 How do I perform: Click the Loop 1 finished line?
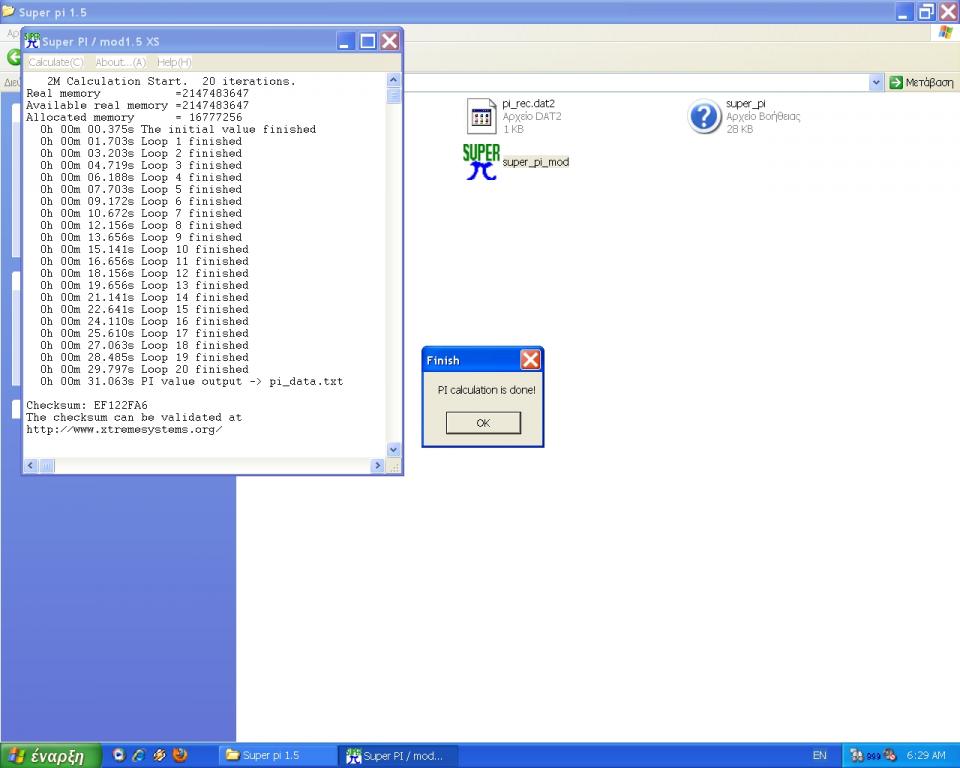(141, 141)
